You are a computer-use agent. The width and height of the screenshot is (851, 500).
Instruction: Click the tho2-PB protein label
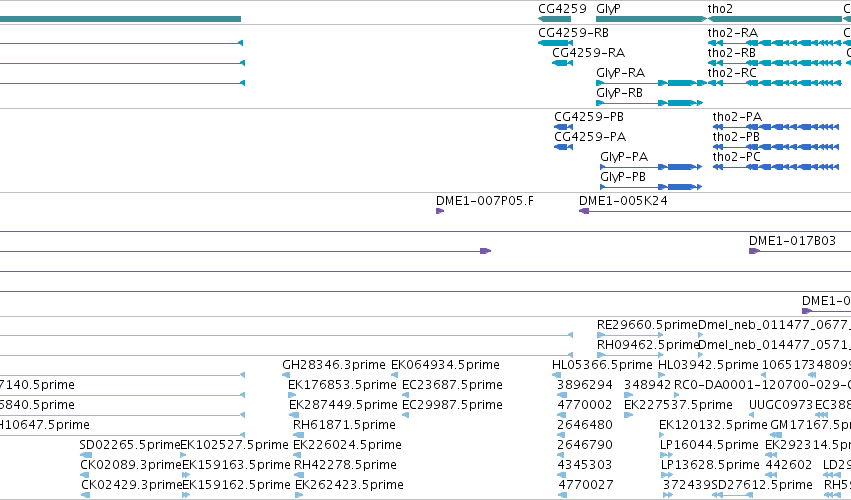(736, 137)
